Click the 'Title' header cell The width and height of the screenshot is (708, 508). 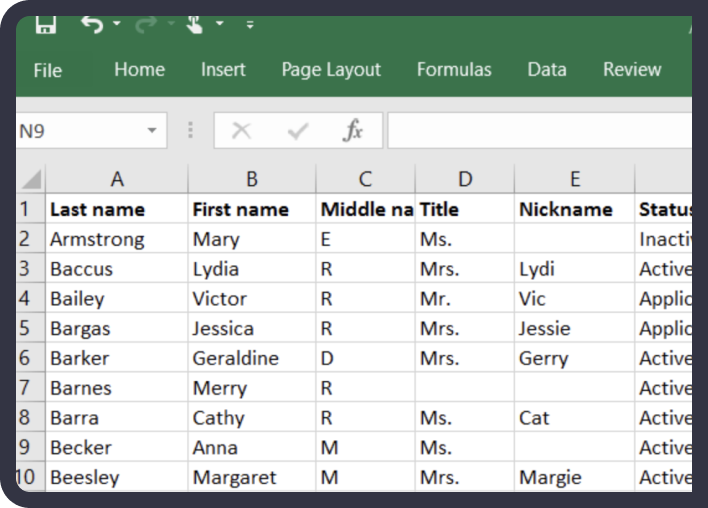coord(465,209)
